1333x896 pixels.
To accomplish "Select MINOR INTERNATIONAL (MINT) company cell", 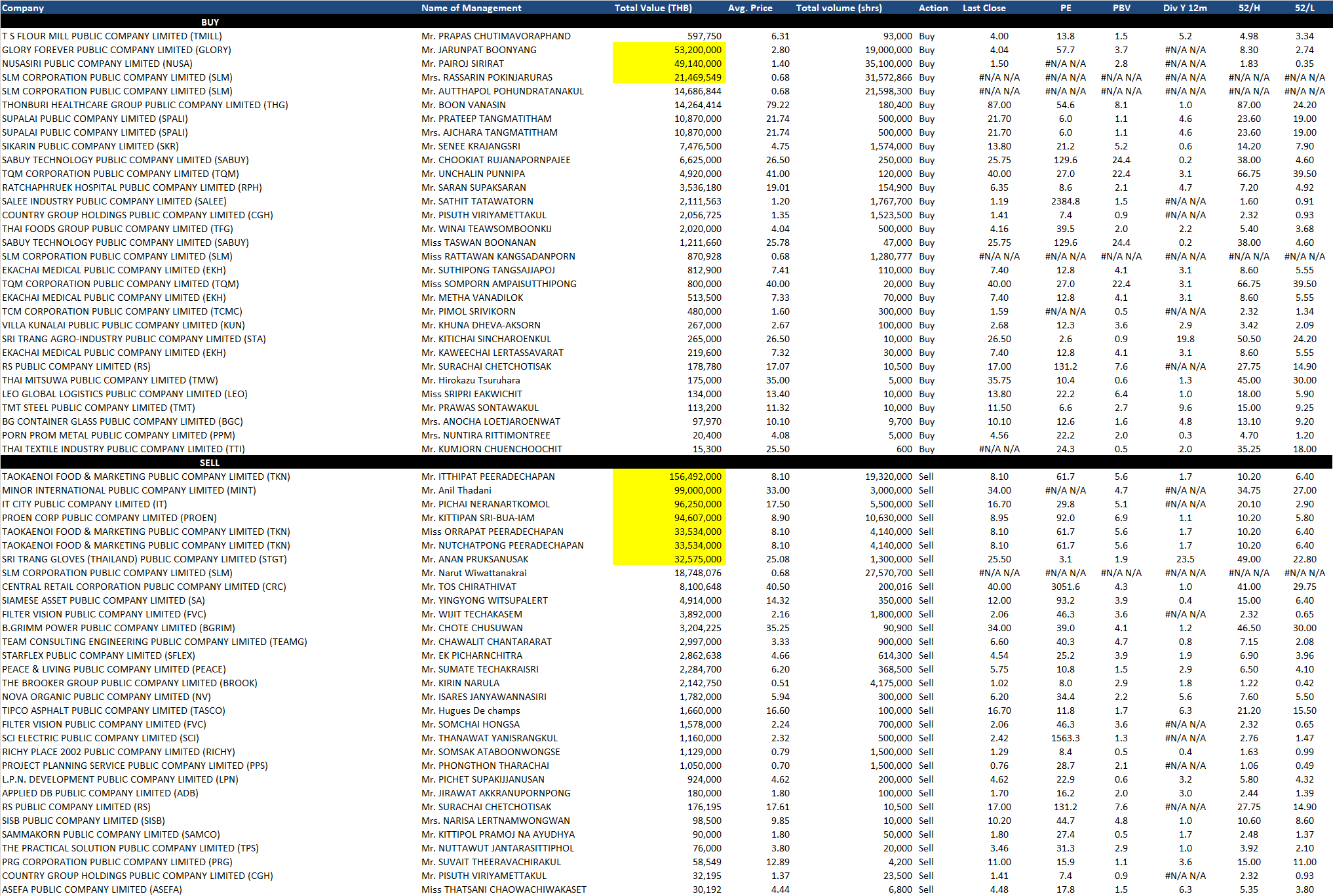I will pyautogui.click(x=129, y=490).
